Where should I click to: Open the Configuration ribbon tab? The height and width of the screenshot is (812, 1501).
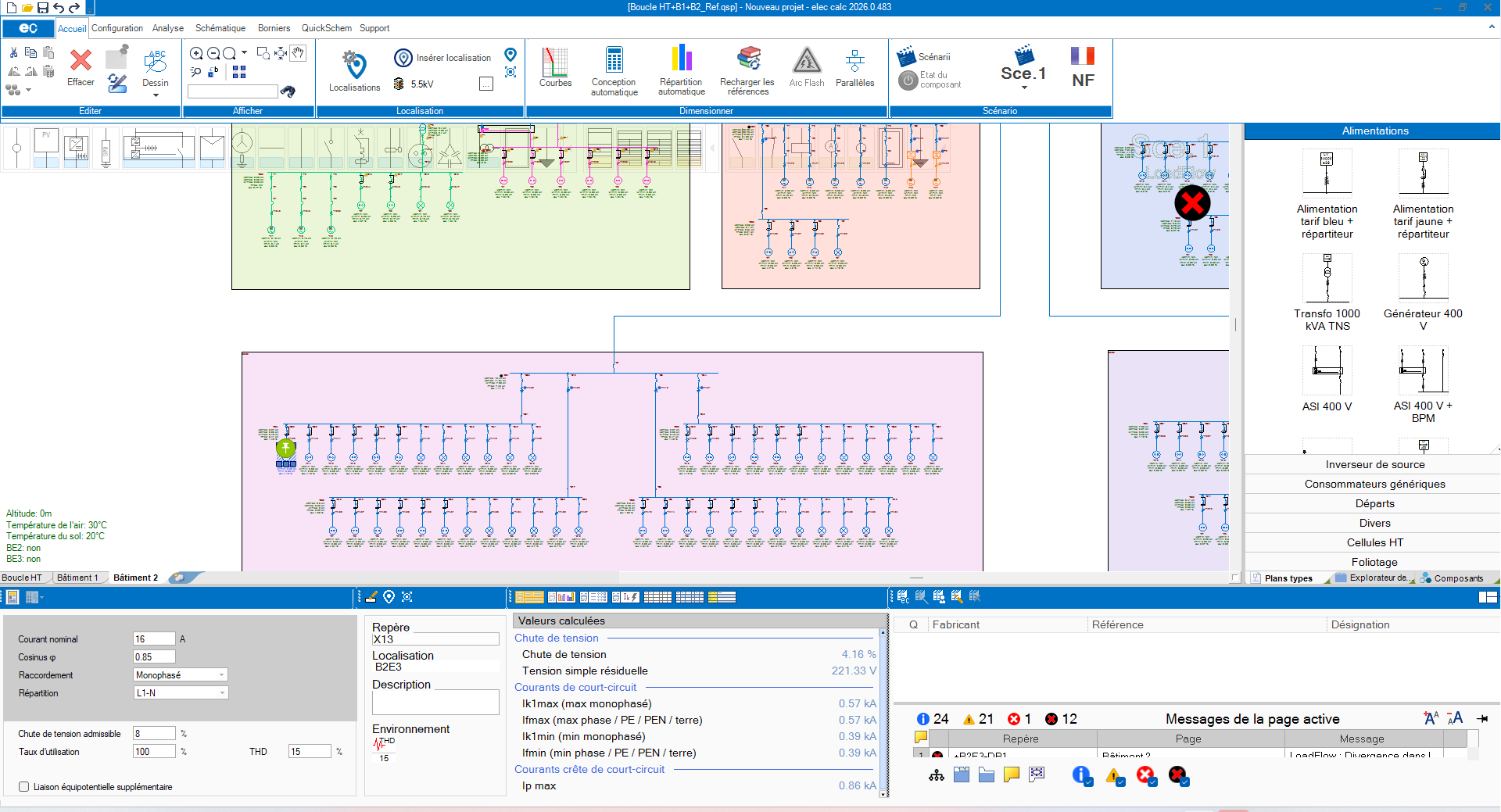click(x=117, y=28)
